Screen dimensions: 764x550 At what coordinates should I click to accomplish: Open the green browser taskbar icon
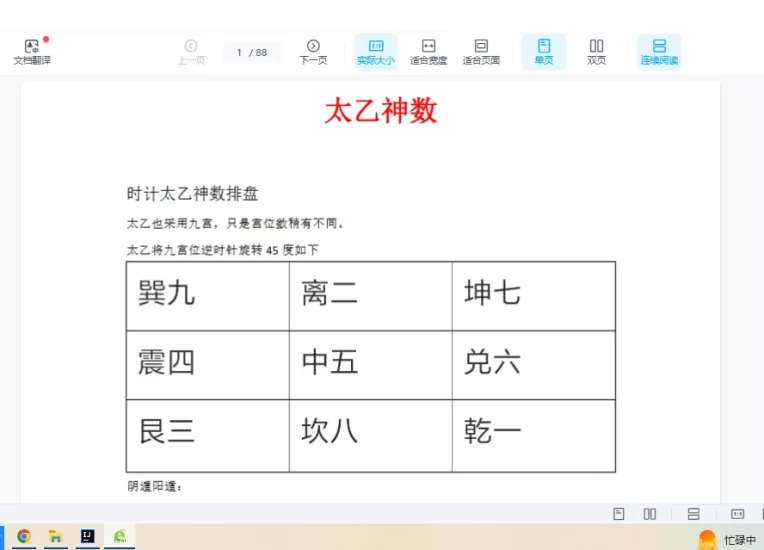pos(120,536)
